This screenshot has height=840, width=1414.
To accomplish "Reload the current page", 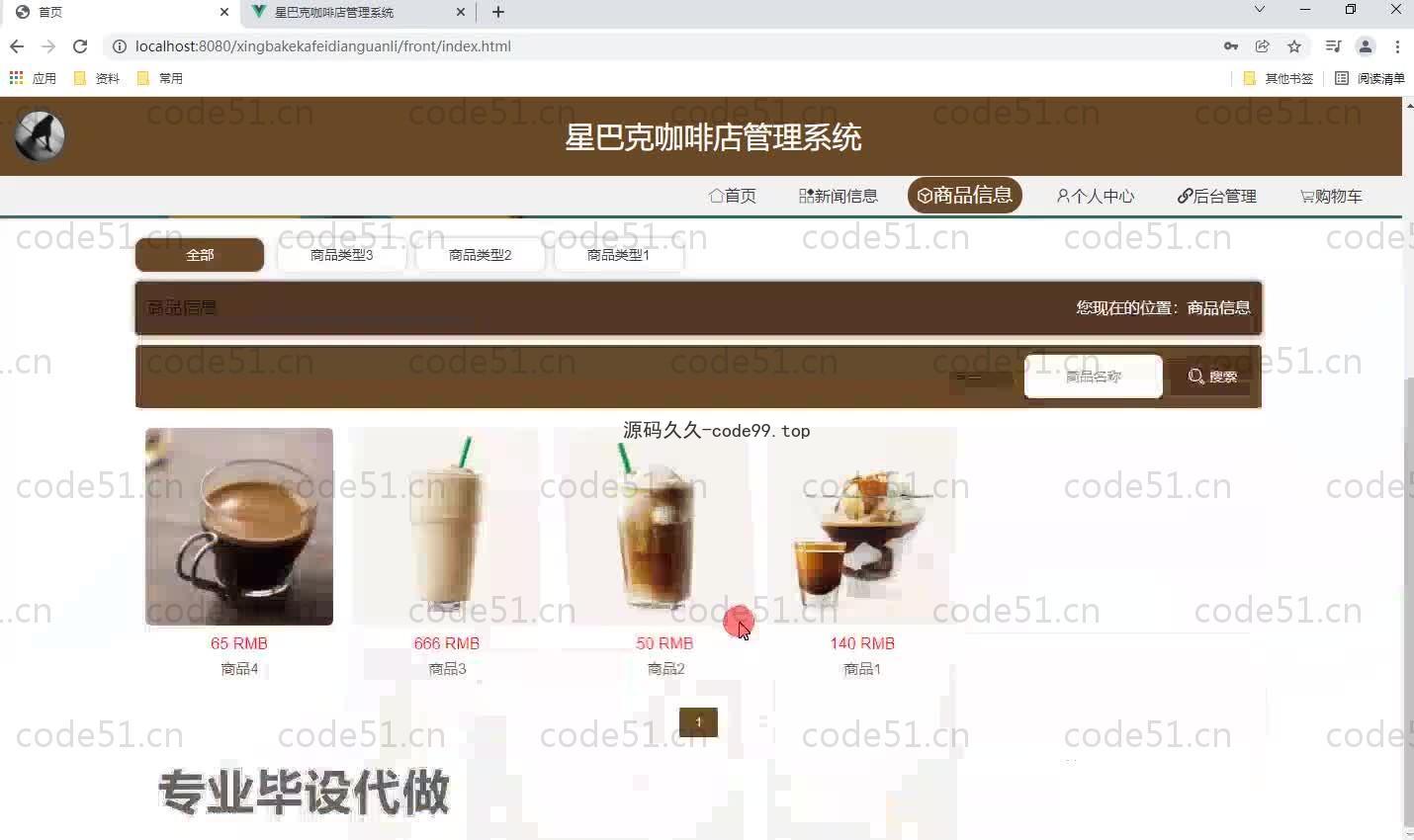I will pos(80,46).
